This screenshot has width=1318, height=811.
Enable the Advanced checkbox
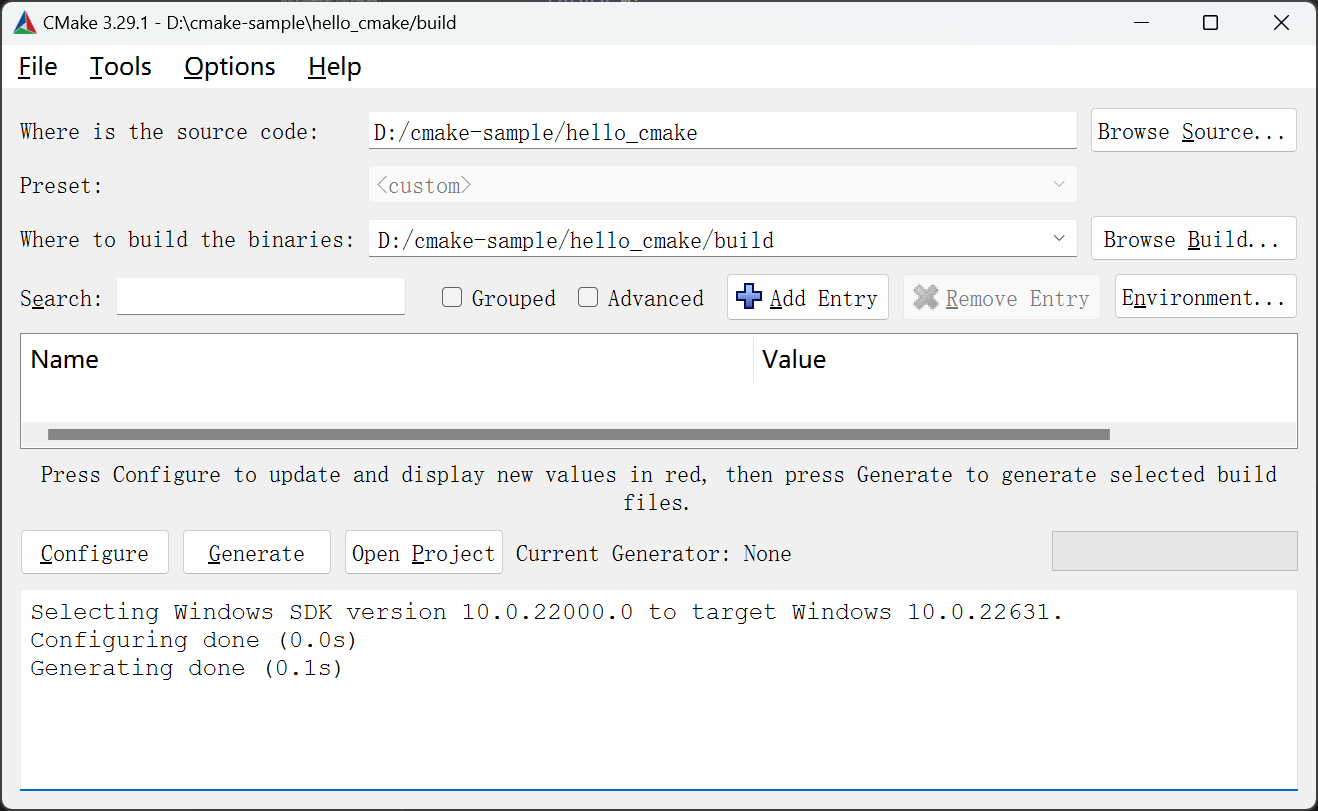[x=589, y=298]
